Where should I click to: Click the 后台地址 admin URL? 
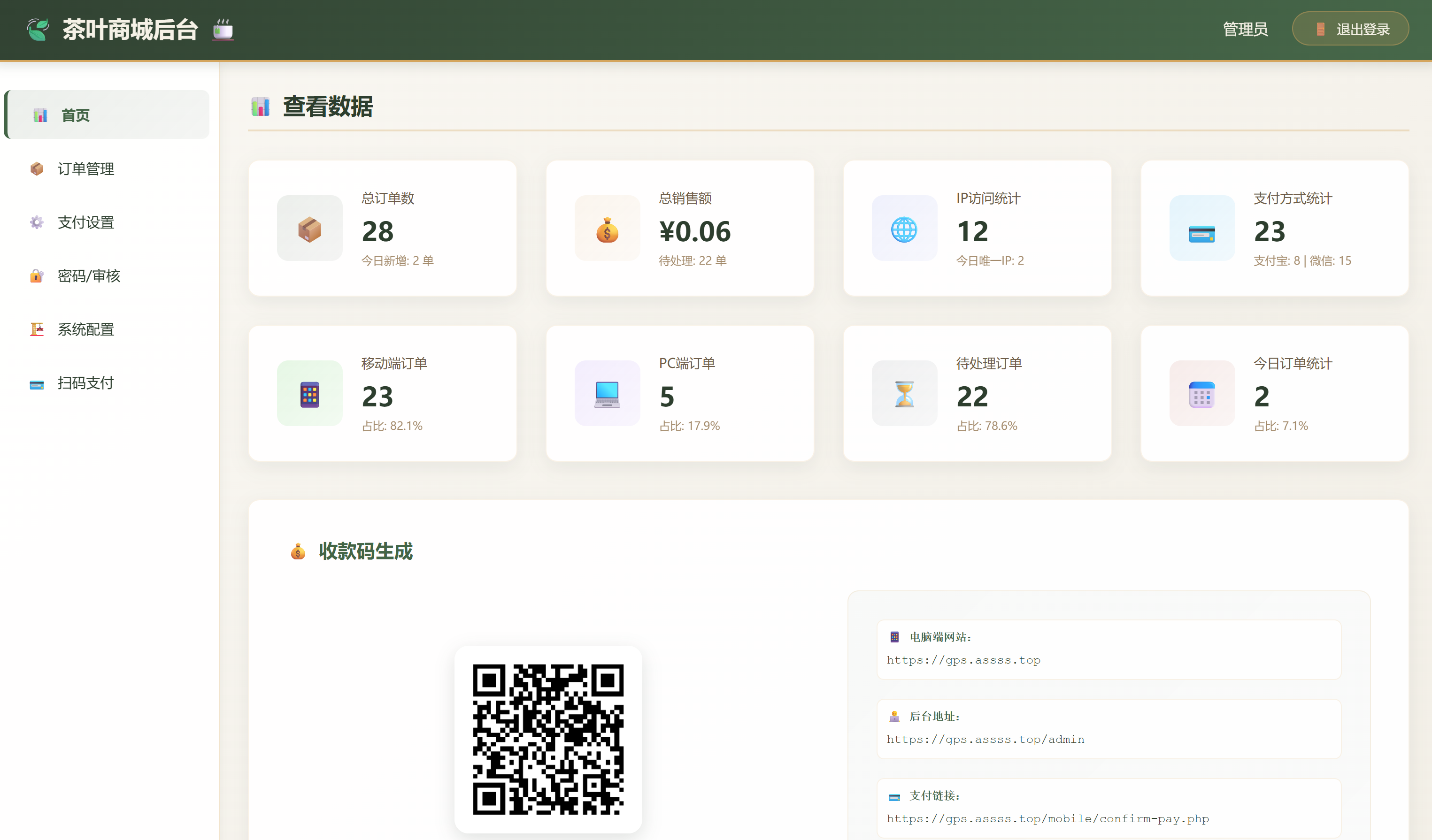click(985, 740)
